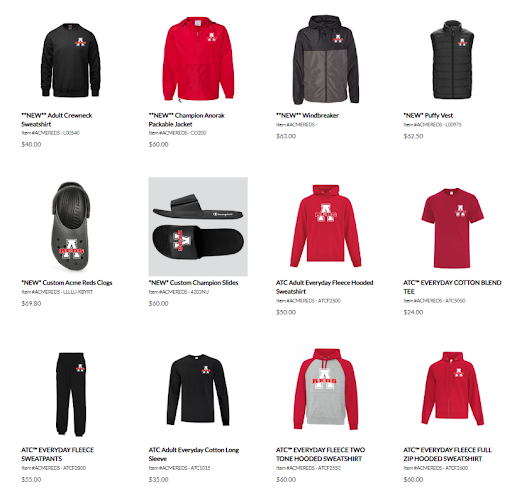The width and height of the screenshot is (512, 493).
Task: Select the black and grey Windbreaker image
Action: click(326, 60)
